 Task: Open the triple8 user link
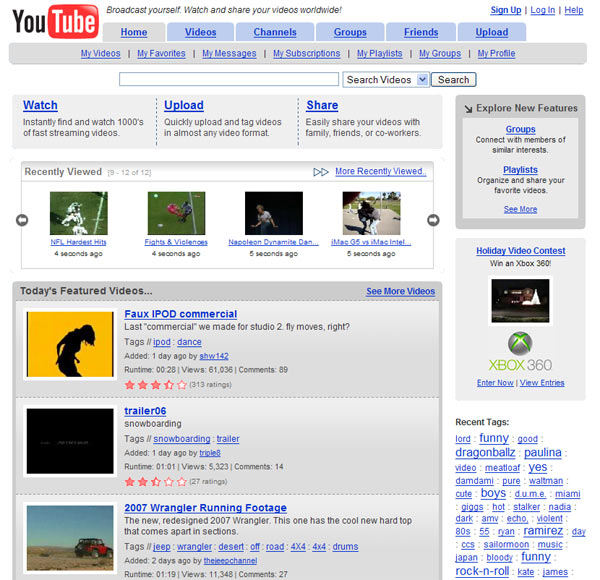210,453
